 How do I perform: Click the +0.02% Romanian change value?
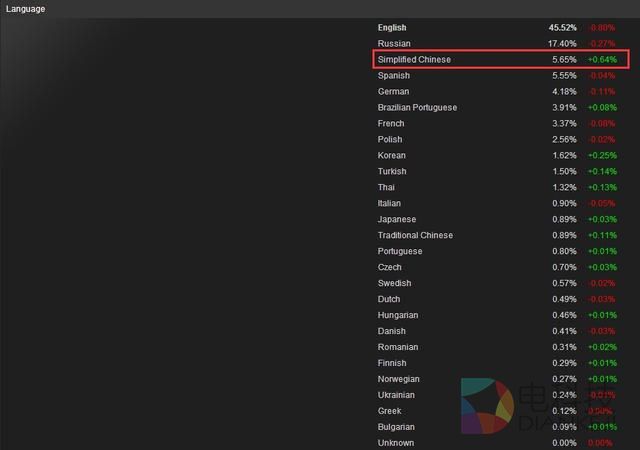(602, 347)
